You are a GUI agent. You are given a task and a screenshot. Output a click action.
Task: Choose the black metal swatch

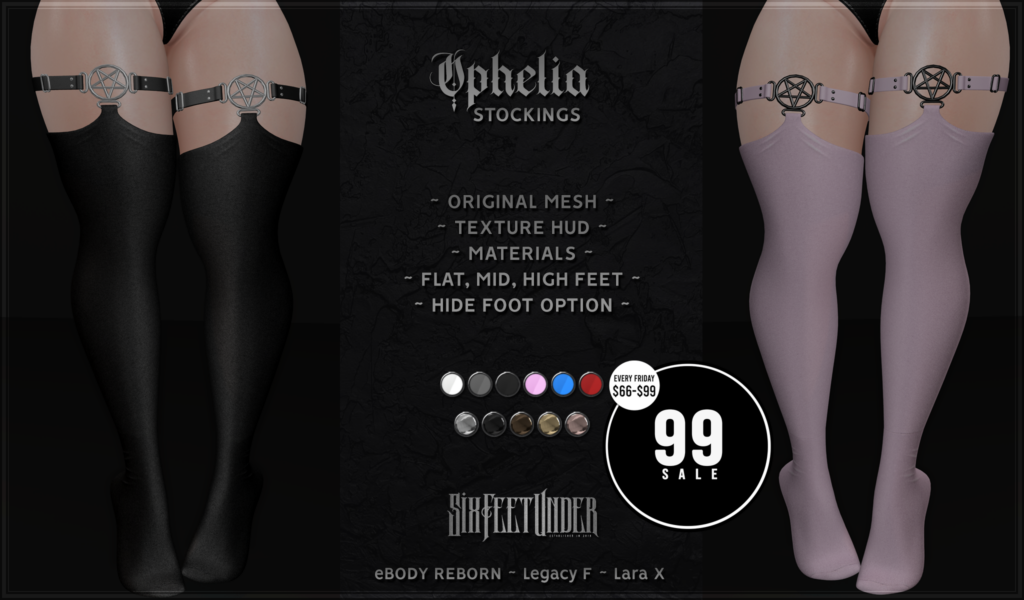tap(494, 424)
